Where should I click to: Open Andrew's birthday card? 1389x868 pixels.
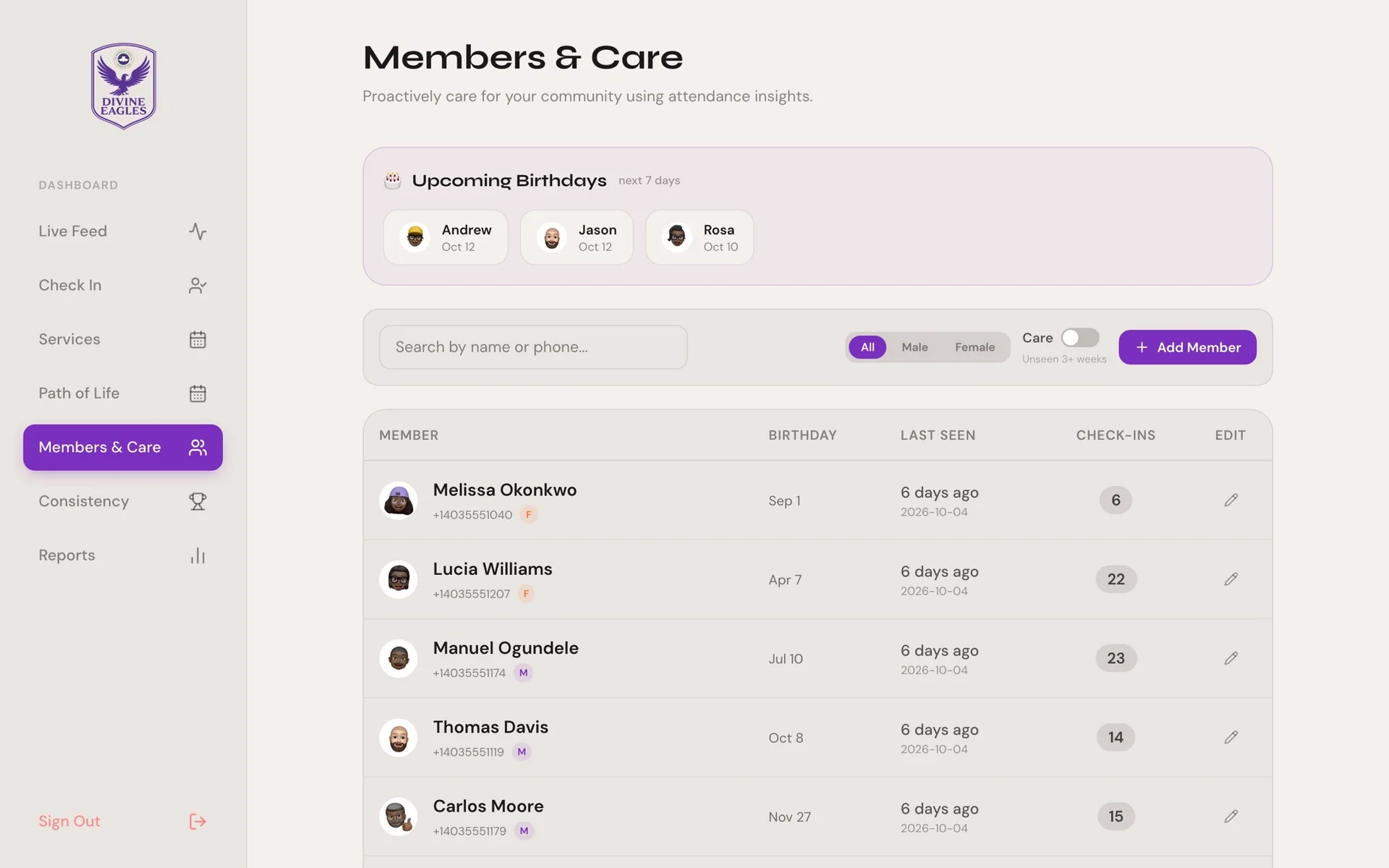[446, 237]
